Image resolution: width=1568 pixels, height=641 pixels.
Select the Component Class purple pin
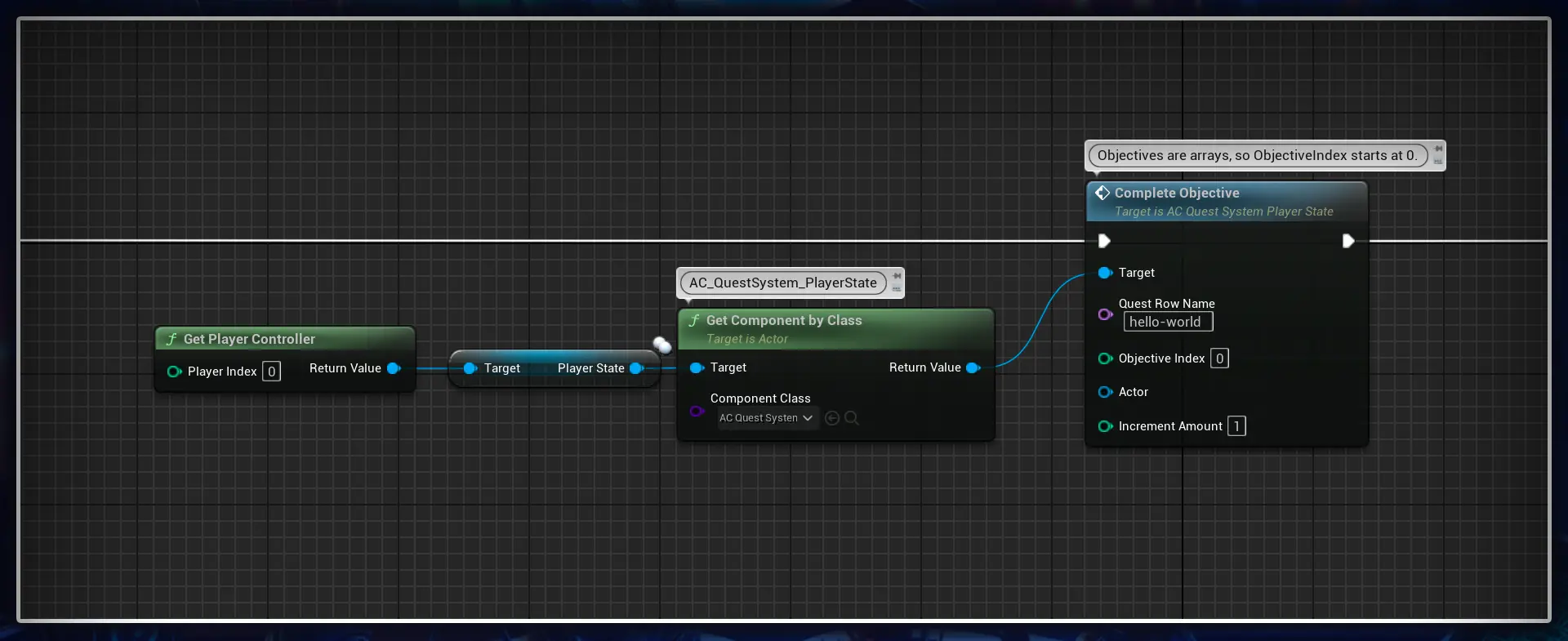click(x=697, y=411)
